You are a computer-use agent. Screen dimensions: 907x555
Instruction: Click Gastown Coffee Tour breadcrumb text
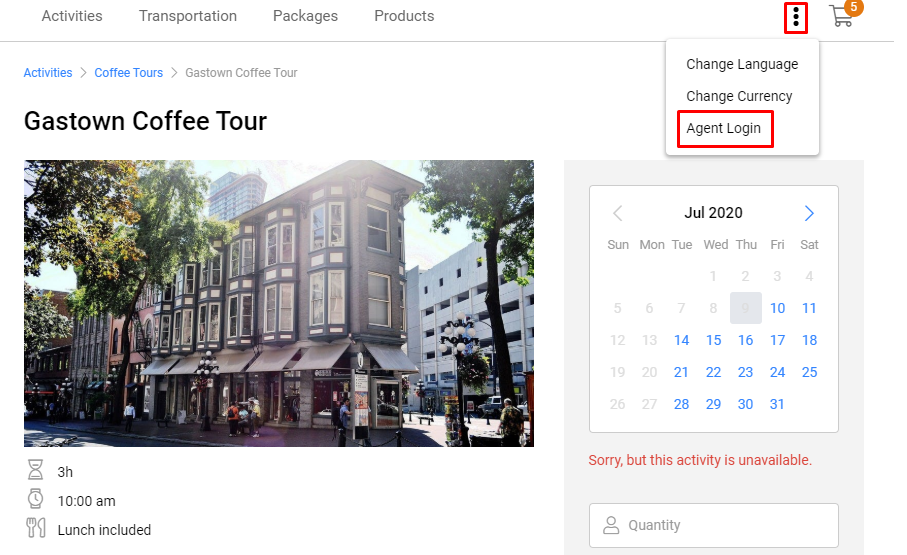click(x=241, y=73)
